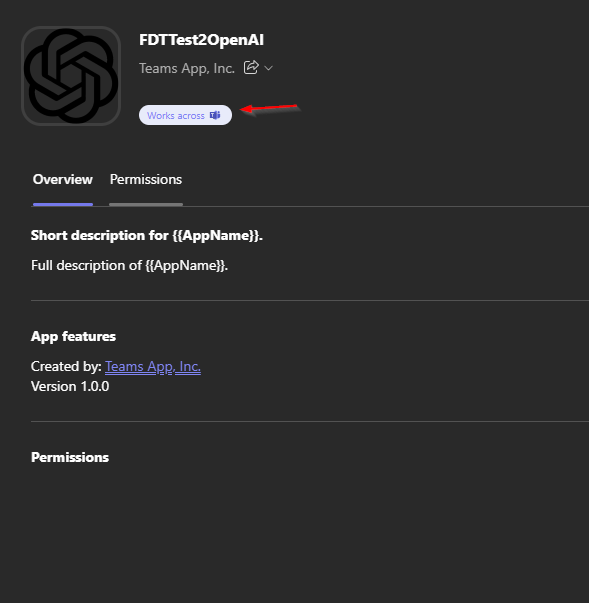Open the Teams App, Inc. hyperlink
589x603 pixels.
(153, 366)
